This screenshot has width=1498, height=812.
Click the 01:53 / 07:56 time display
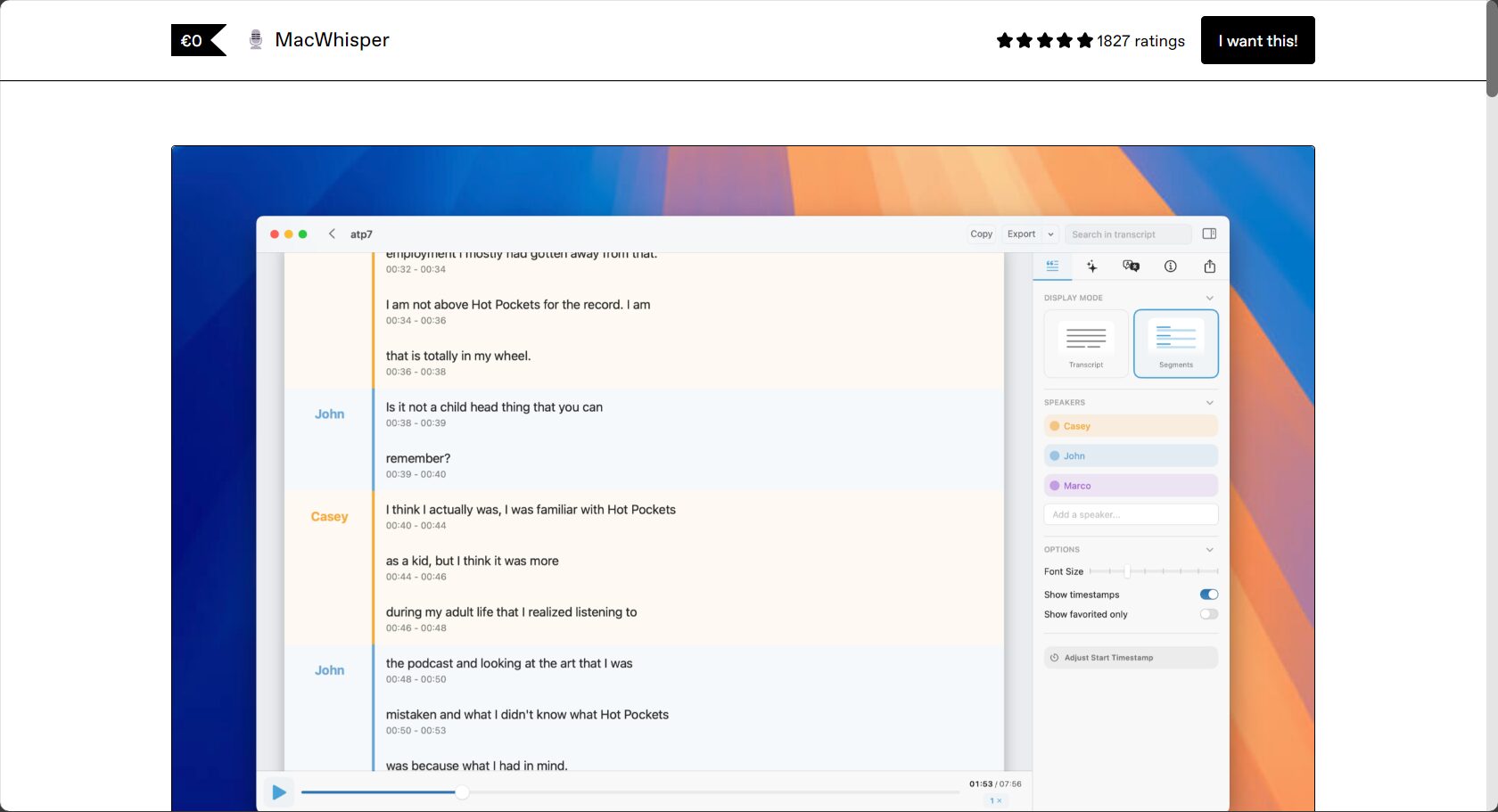point(995,784)
